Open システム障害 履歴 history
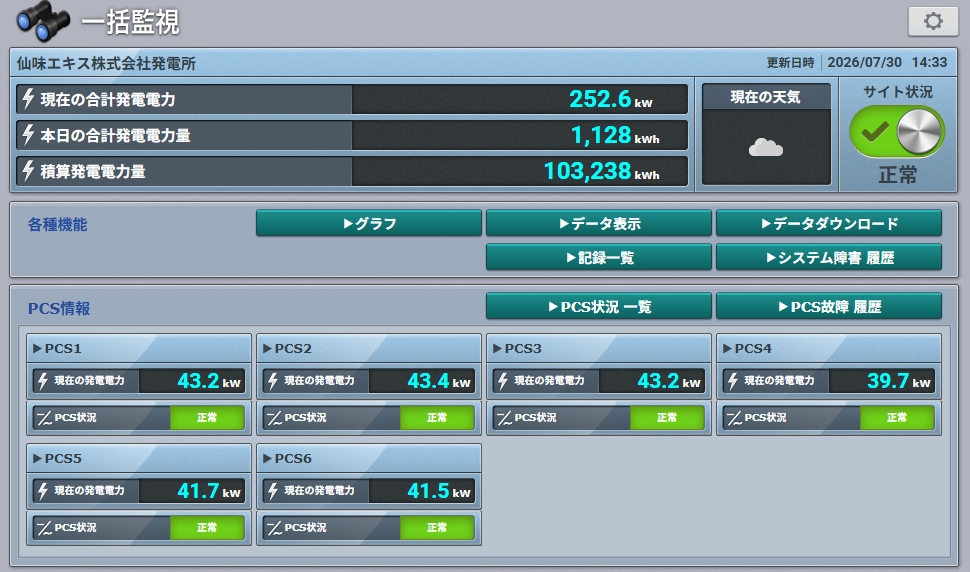 [x=829, y=257]
